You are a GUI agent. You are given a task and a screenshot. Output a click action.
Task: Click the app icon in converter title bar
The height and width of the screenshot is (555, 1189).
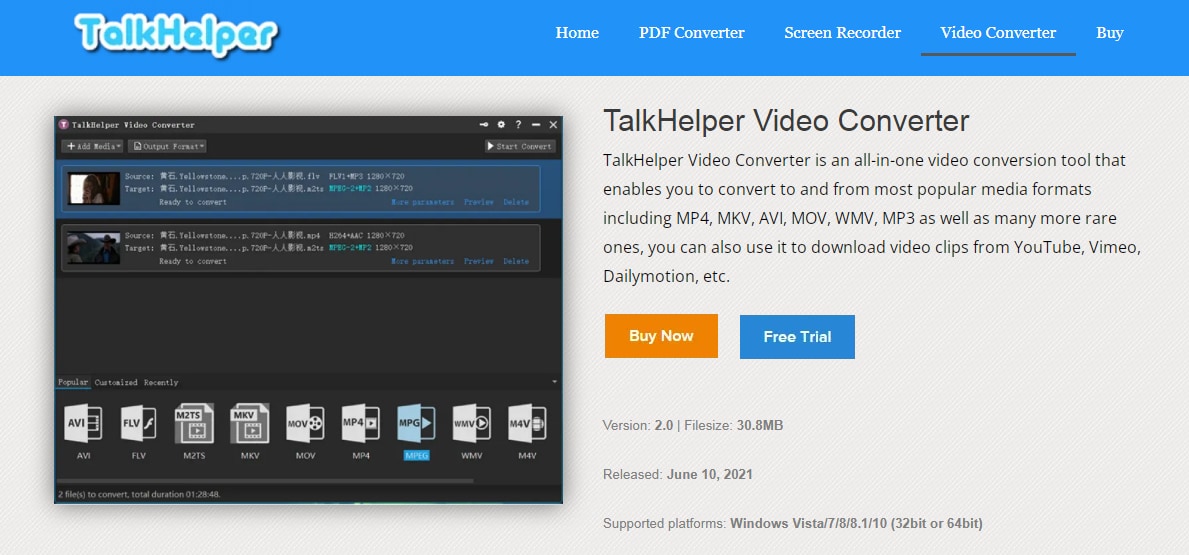[64, 124]
